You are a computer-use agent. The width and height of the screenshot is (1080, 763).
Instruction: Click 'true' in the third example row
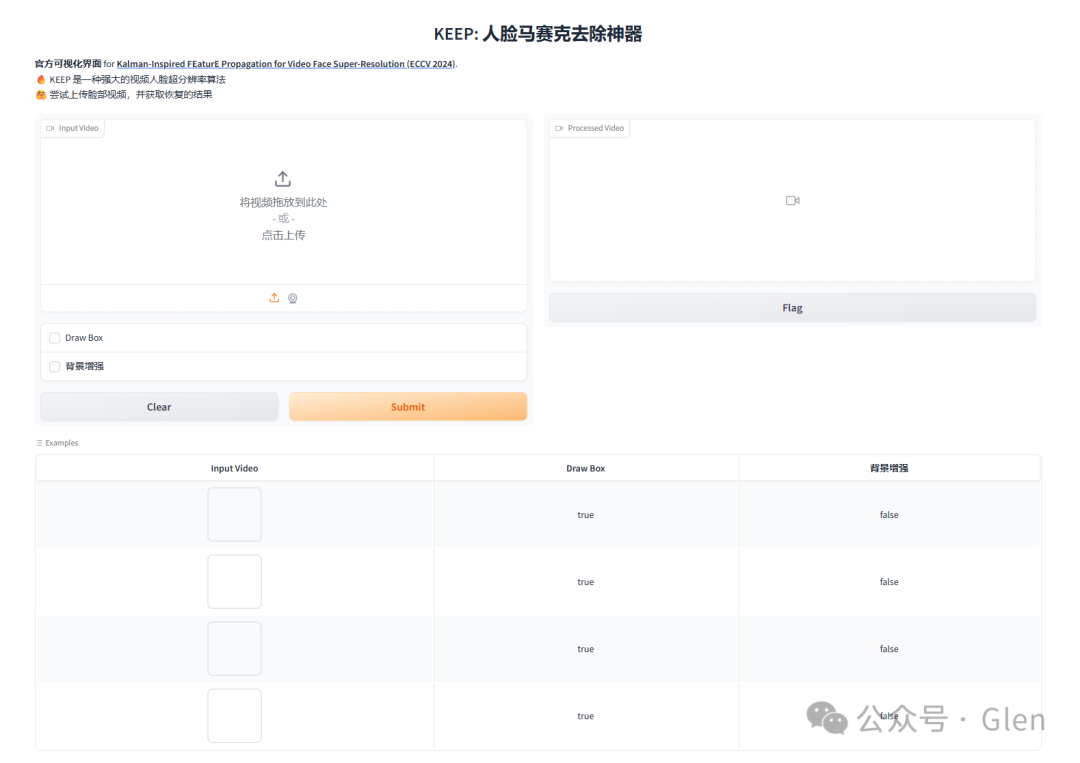click(x=585, y=649)
